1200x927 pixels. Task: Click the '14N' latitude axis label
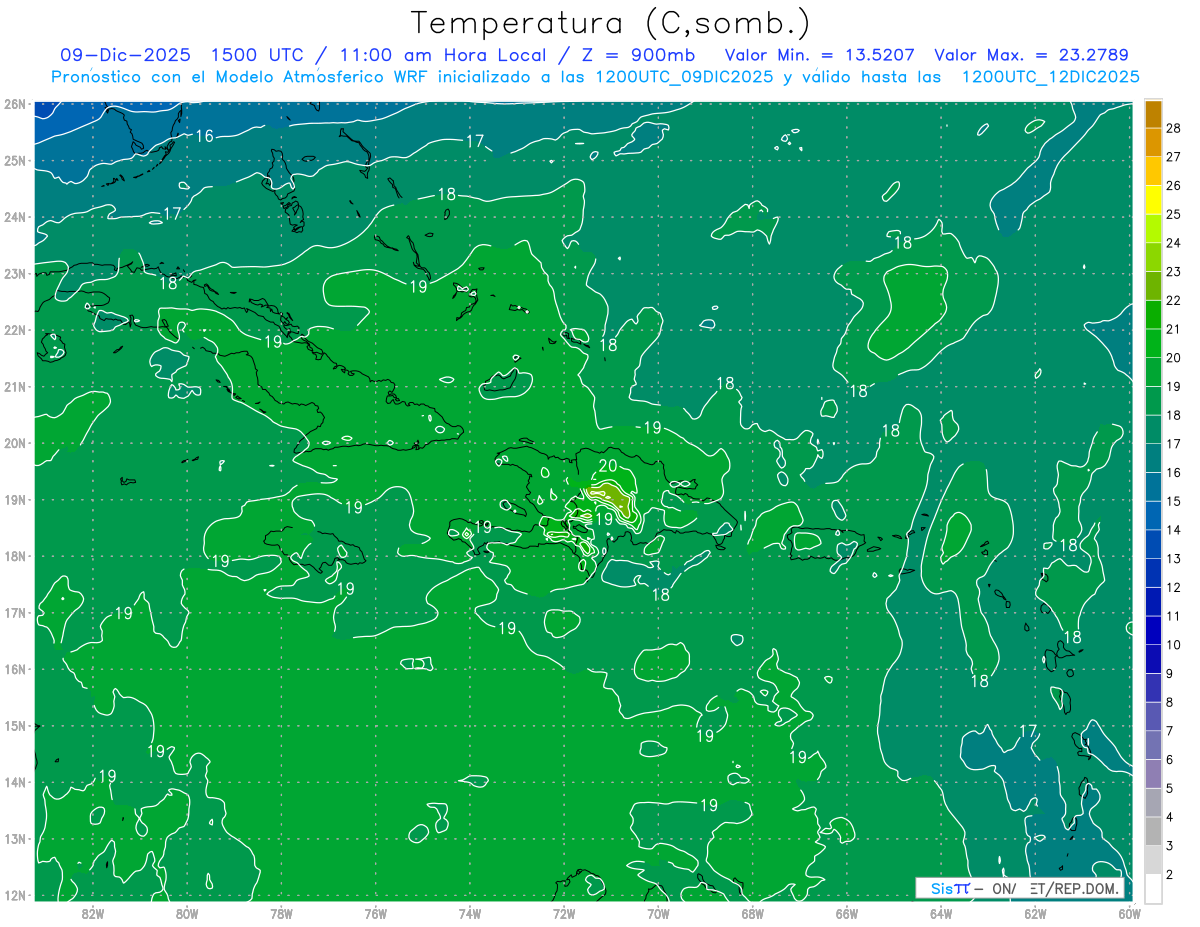(x=14, y=782)
